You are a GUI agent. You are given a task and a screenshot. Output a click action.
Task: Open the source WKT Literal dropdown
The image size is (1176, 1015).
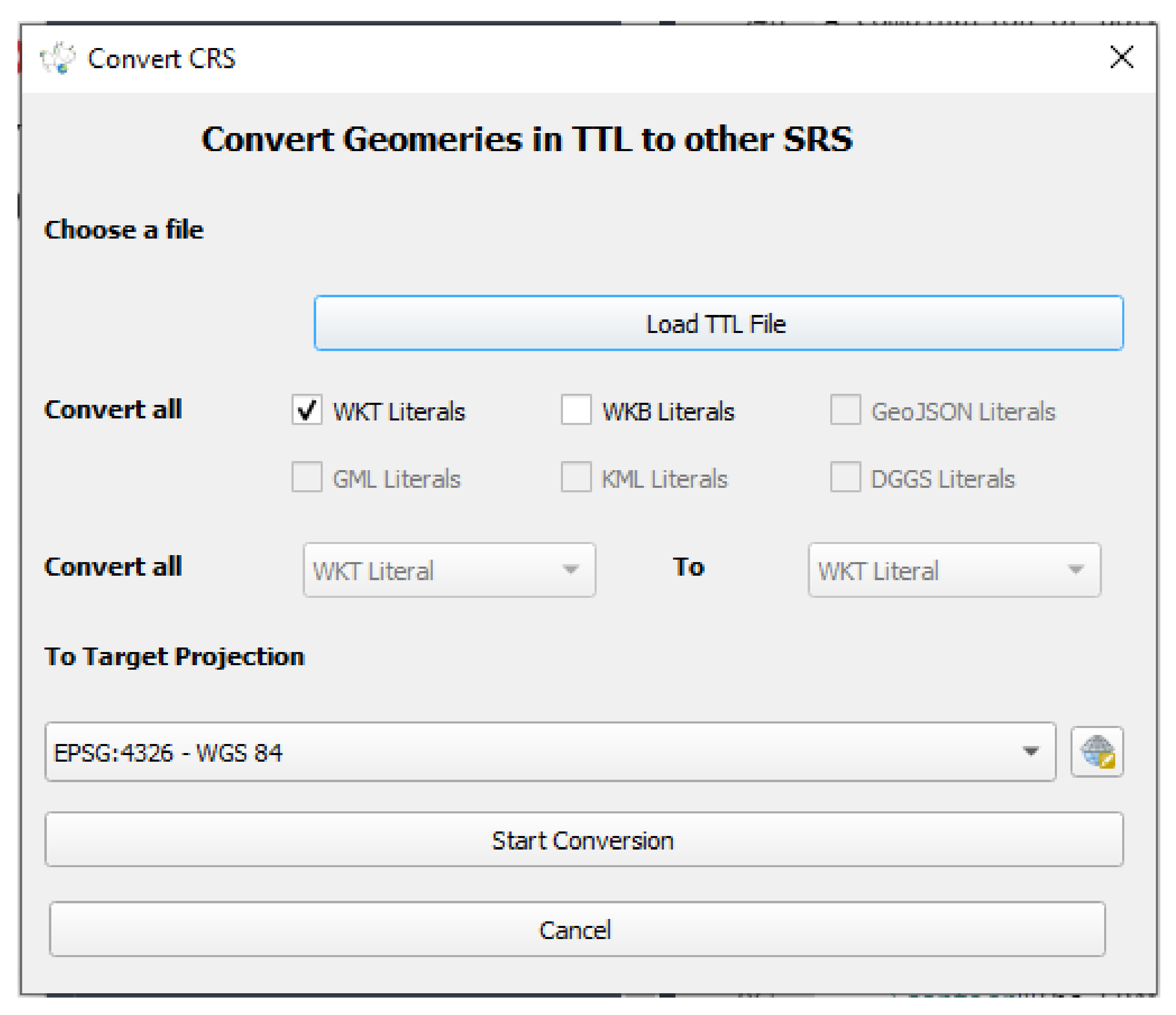[448, 570]
